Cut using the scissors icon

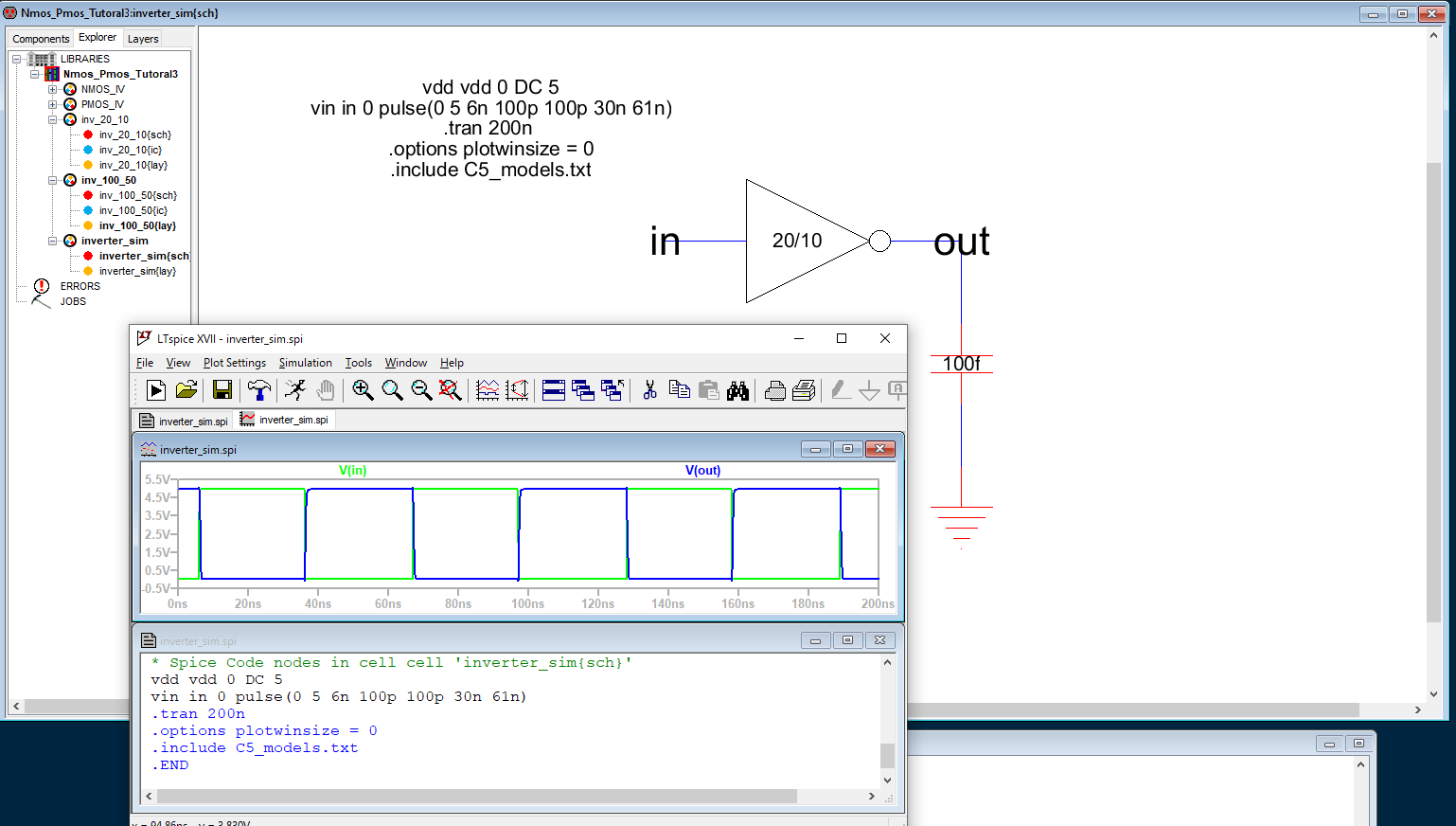pyautogui.click(x=649, y=390)
